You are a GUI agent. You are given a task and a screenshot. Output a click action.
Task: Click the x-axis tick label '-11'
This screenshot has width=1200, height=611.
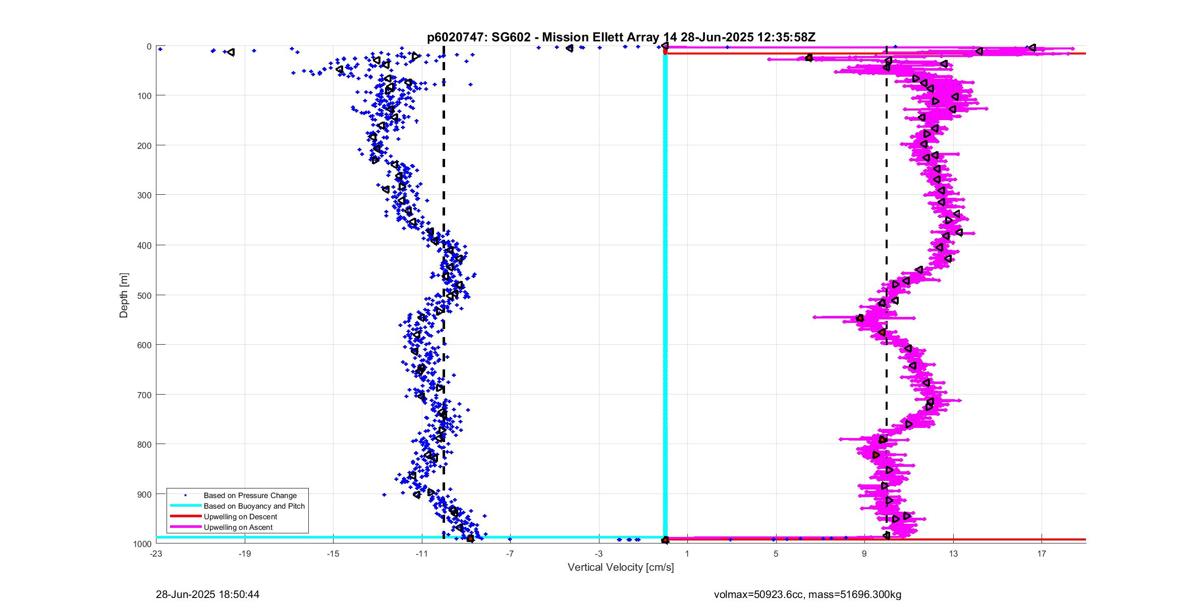[421, 553]
